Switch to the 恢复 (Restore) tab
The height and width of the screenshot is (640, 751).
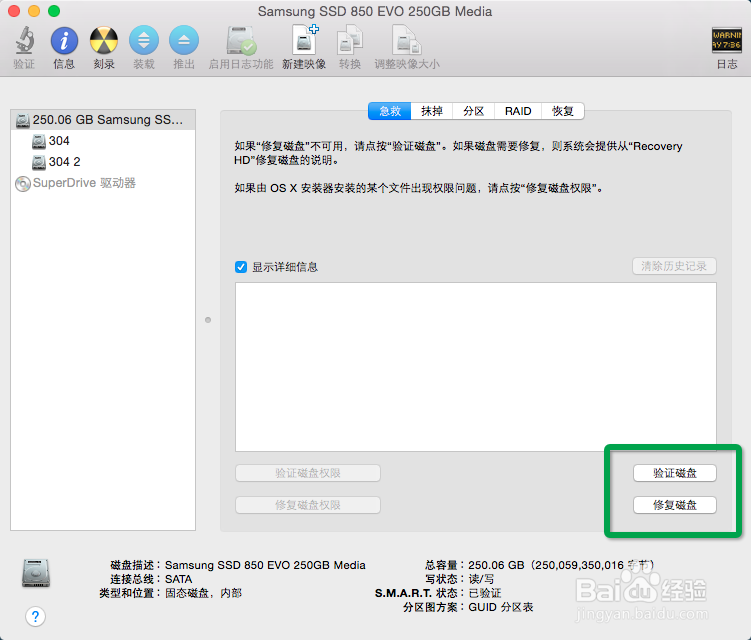tap(563, 111)
